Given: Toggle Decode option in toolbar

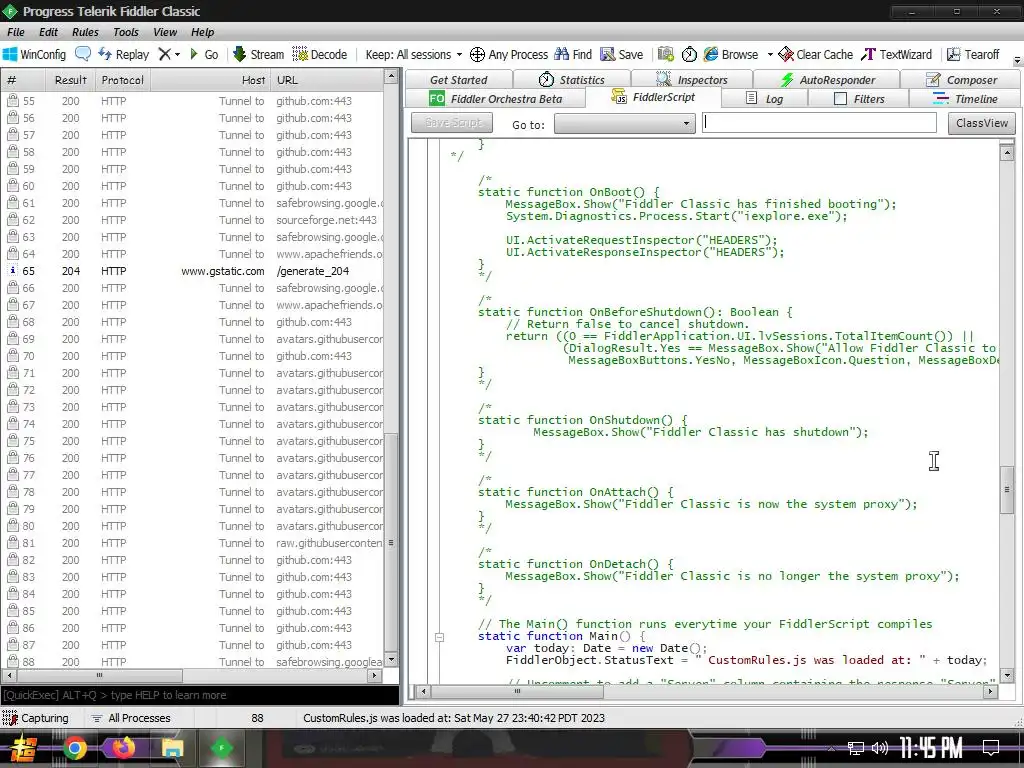Looking at the screenshot, I should coord(319,54).
